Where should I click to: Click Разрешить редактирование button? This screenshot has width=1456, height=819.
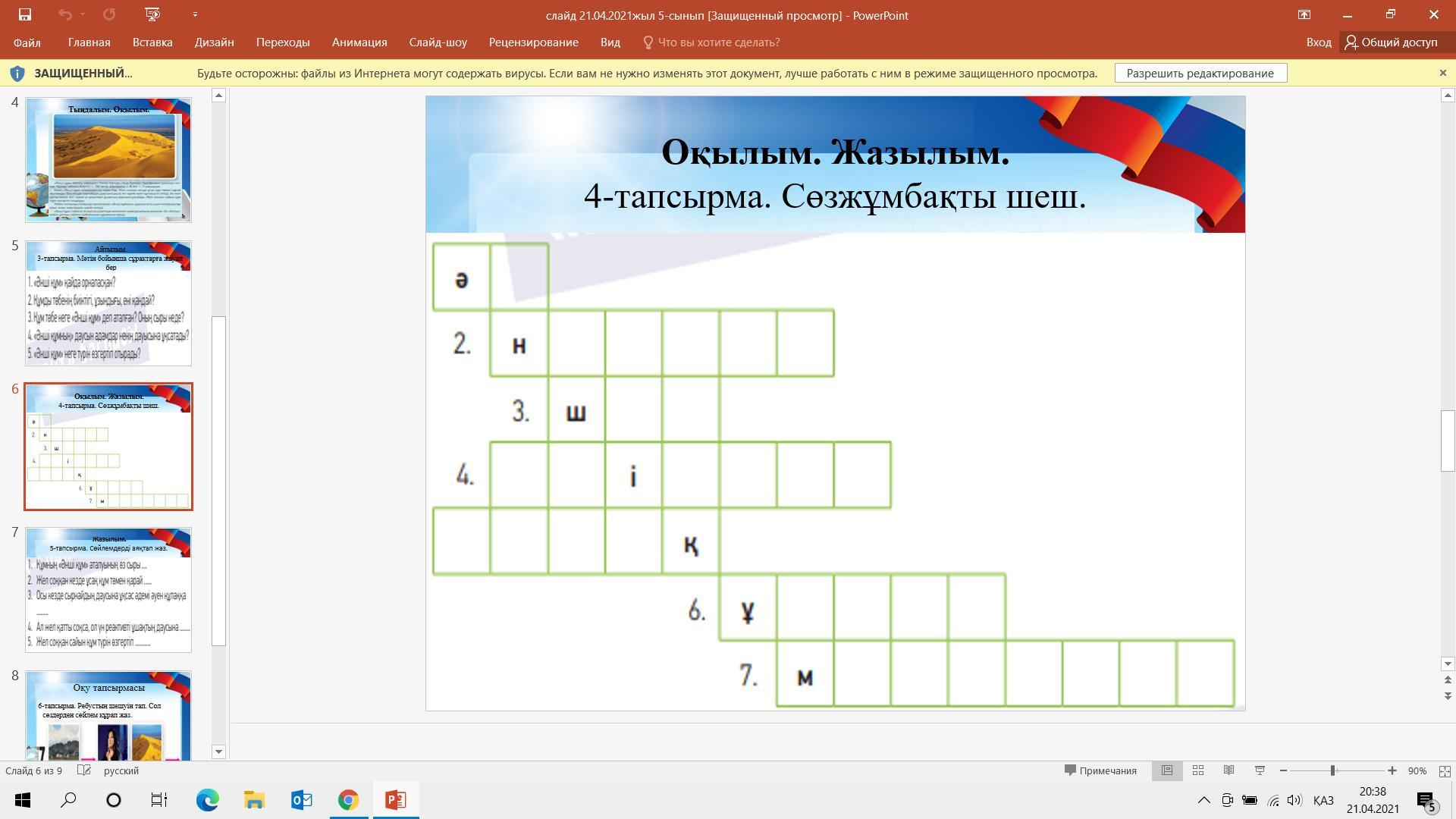[1200, 73]
